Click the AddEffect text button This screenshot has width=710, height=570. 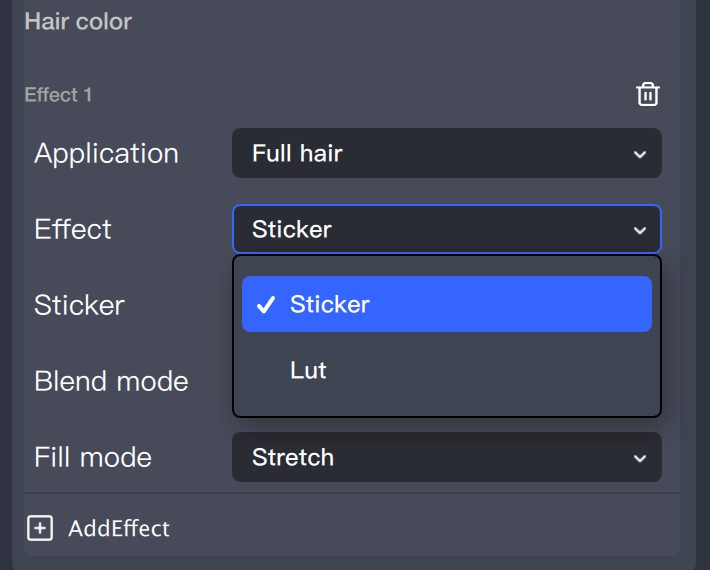point(119,529)
